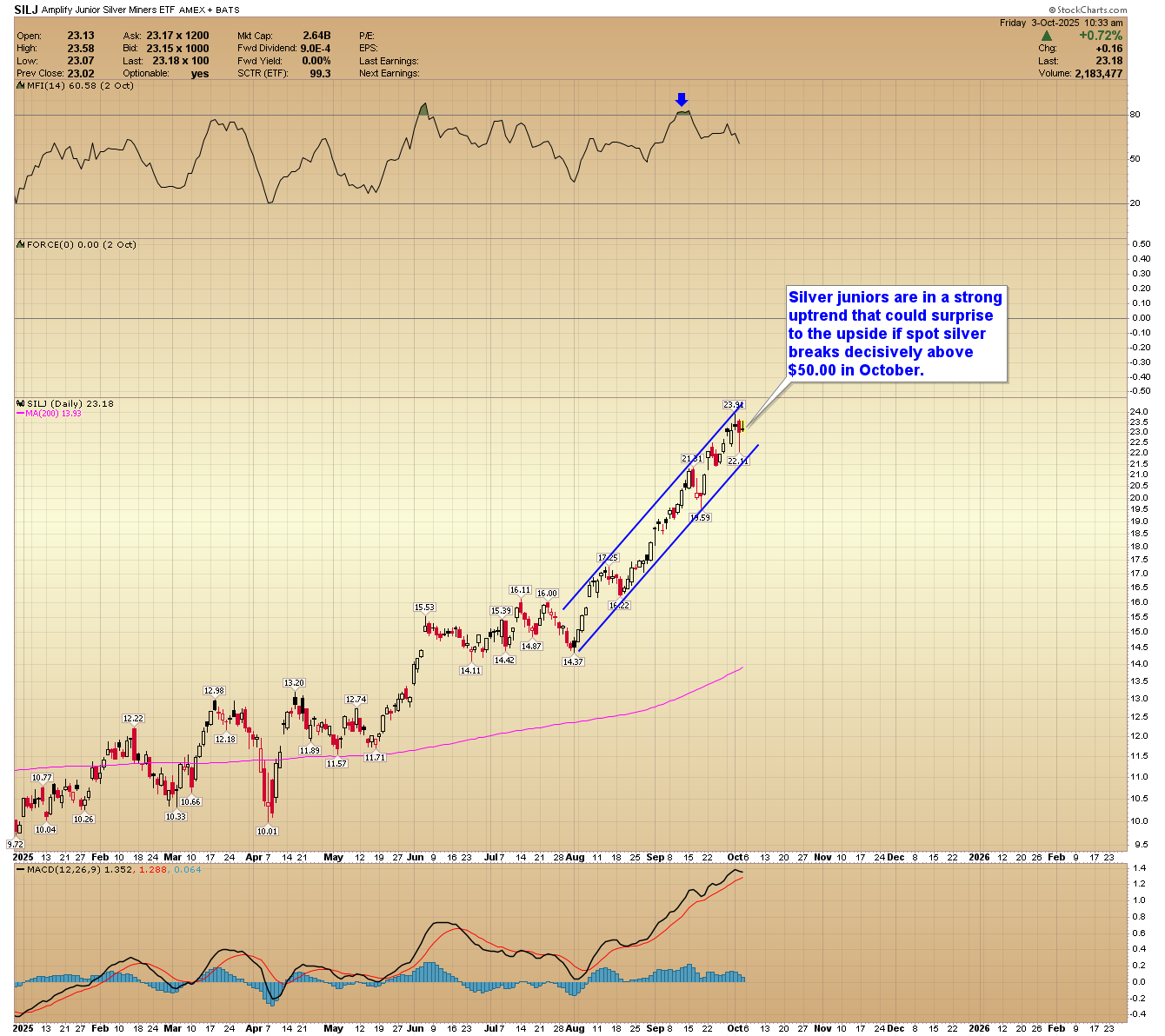Click the FORCE(0) indicator legend icon
Image resolution: width=1165 pixels, height=1036 pixels.
[x=20, y=245]
